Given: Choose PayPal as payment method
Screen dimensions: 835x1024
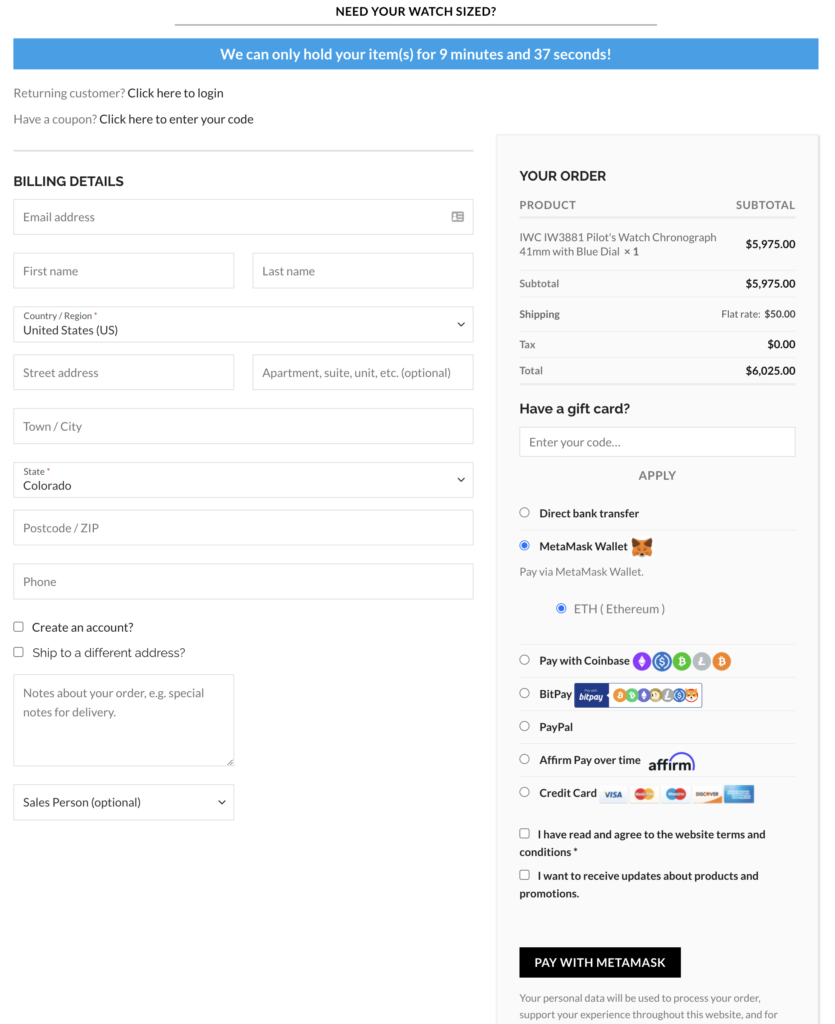Looking at the screenshot, I should (524, 726).
